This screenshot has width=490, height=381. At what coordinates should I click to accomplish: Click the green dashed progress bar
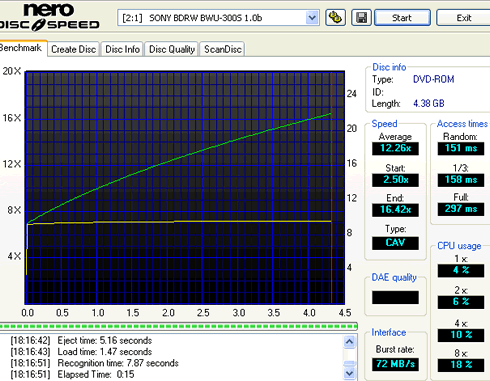click(178, 326)
